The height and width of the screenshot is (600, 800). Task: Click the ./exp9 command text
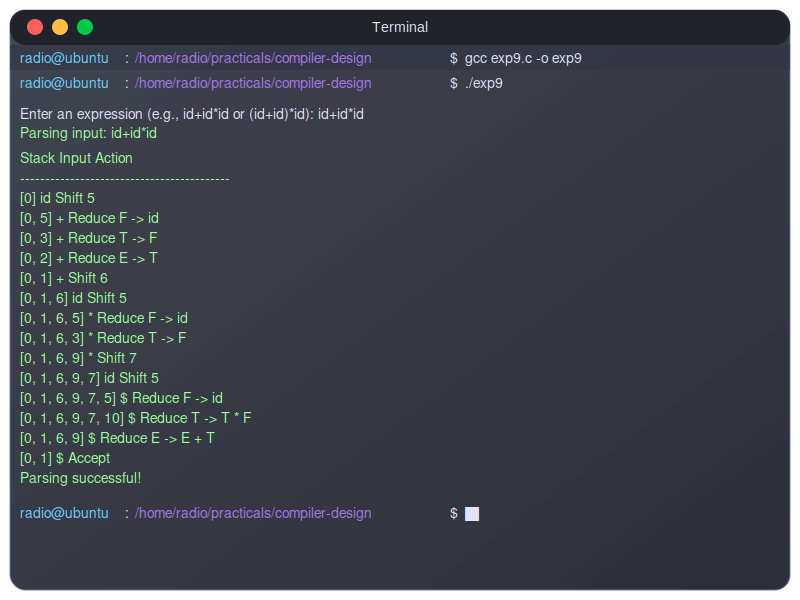pos(484,84)
